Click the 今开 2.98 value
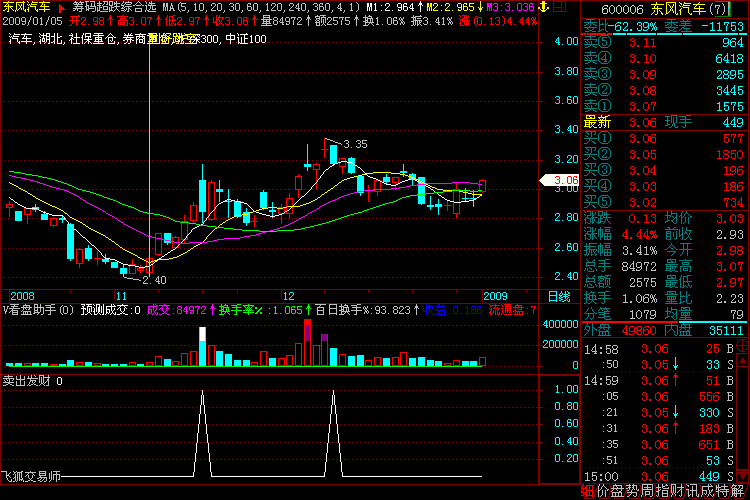750x500 pixels. 729,250
